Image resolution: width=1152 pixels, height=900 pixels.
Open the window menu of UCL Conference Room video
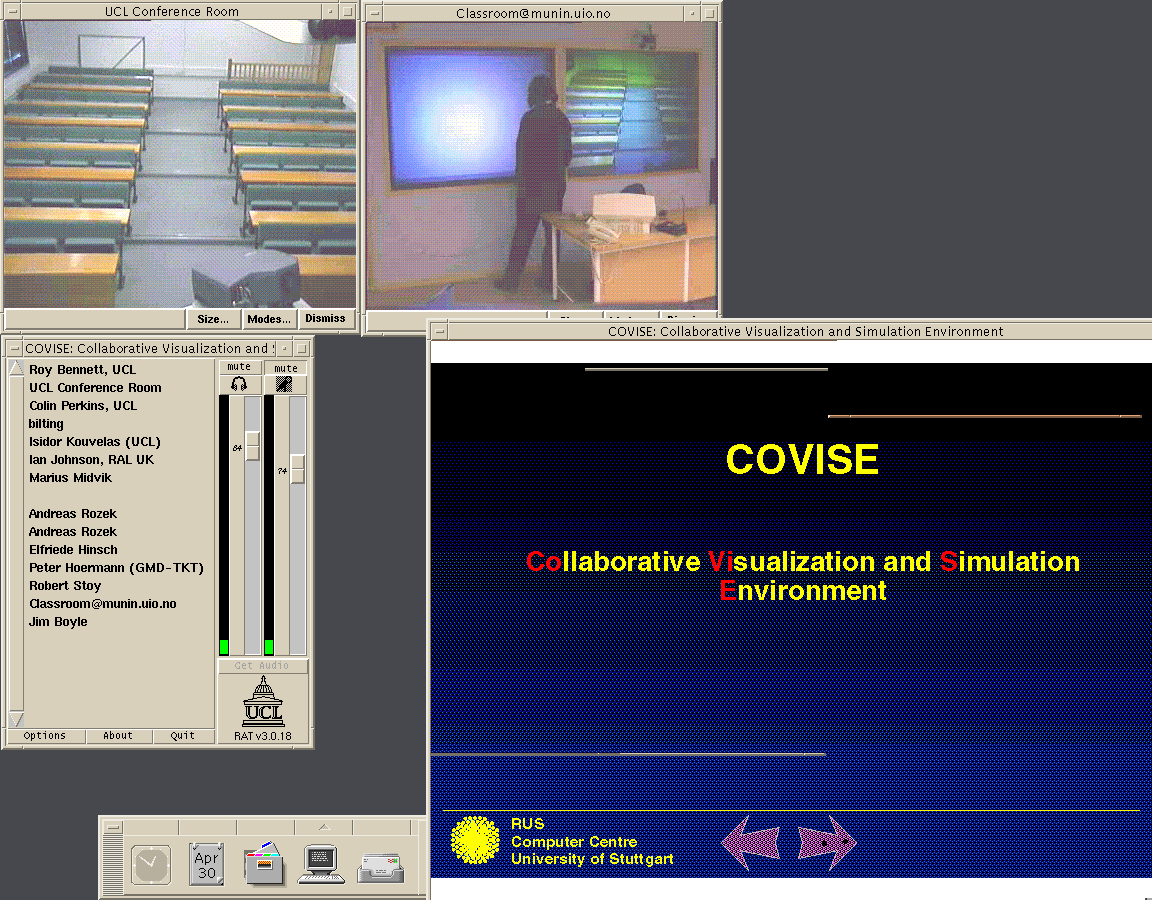pos(12,11)
